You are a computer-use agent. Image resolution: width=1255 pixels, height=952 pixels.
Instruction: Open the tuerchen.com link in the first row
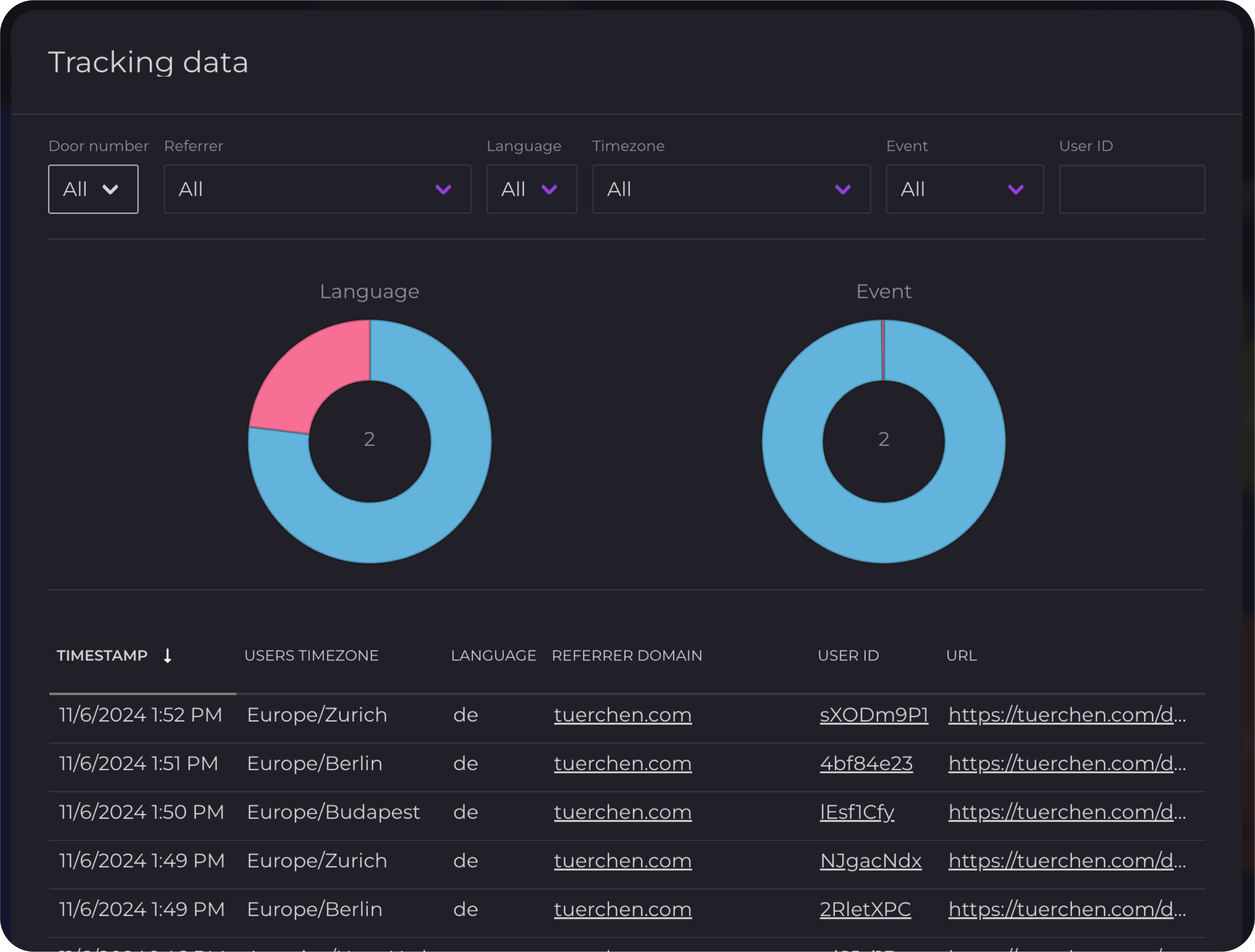(622, 714)
